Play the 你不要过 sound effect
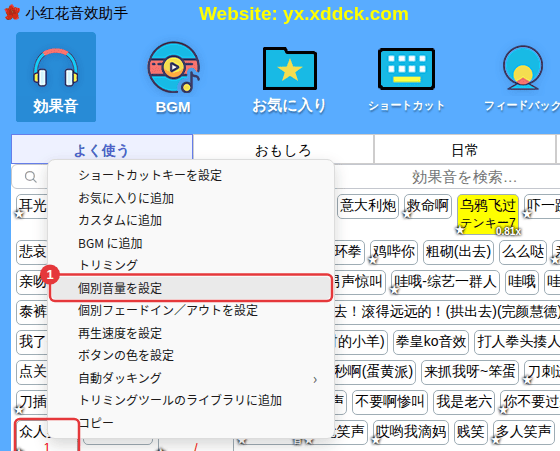The width and height of the screenshot is (560, 451). pos(530,402)
